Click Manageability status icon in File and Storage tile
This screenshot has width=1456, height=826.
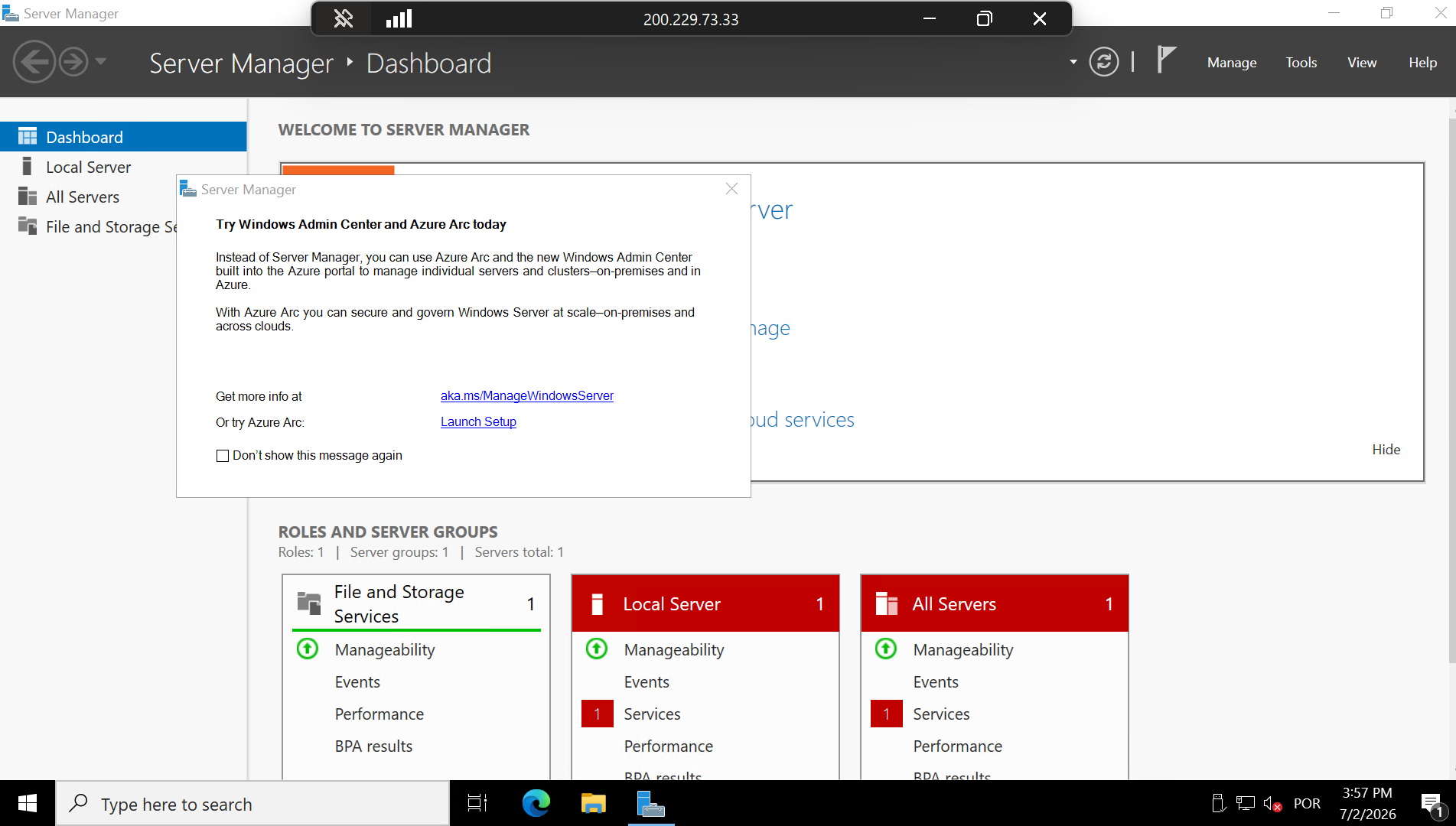tap(308, 649)
